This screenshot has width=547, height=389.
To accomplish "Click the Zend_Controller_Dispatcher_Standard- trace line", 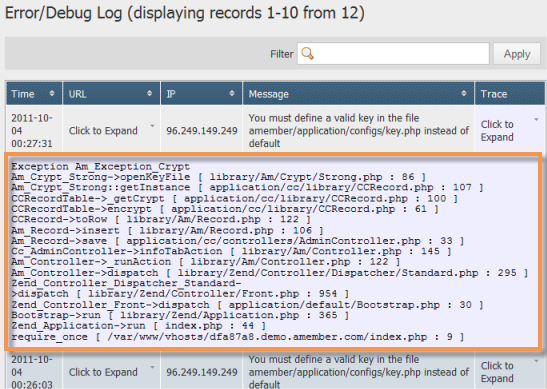I will (x=180, y=289).
